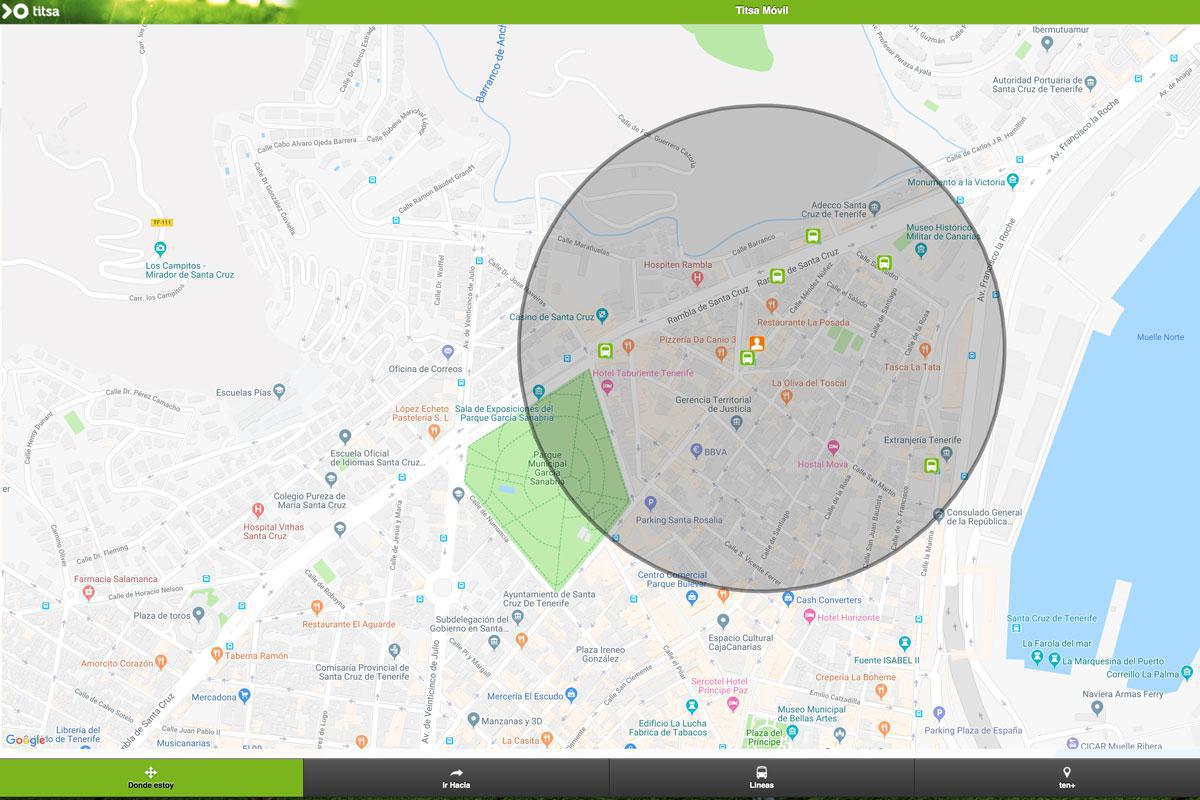Select the BBVA bank marker
This screenshot has width=1200, height=800.
(697, 451)
